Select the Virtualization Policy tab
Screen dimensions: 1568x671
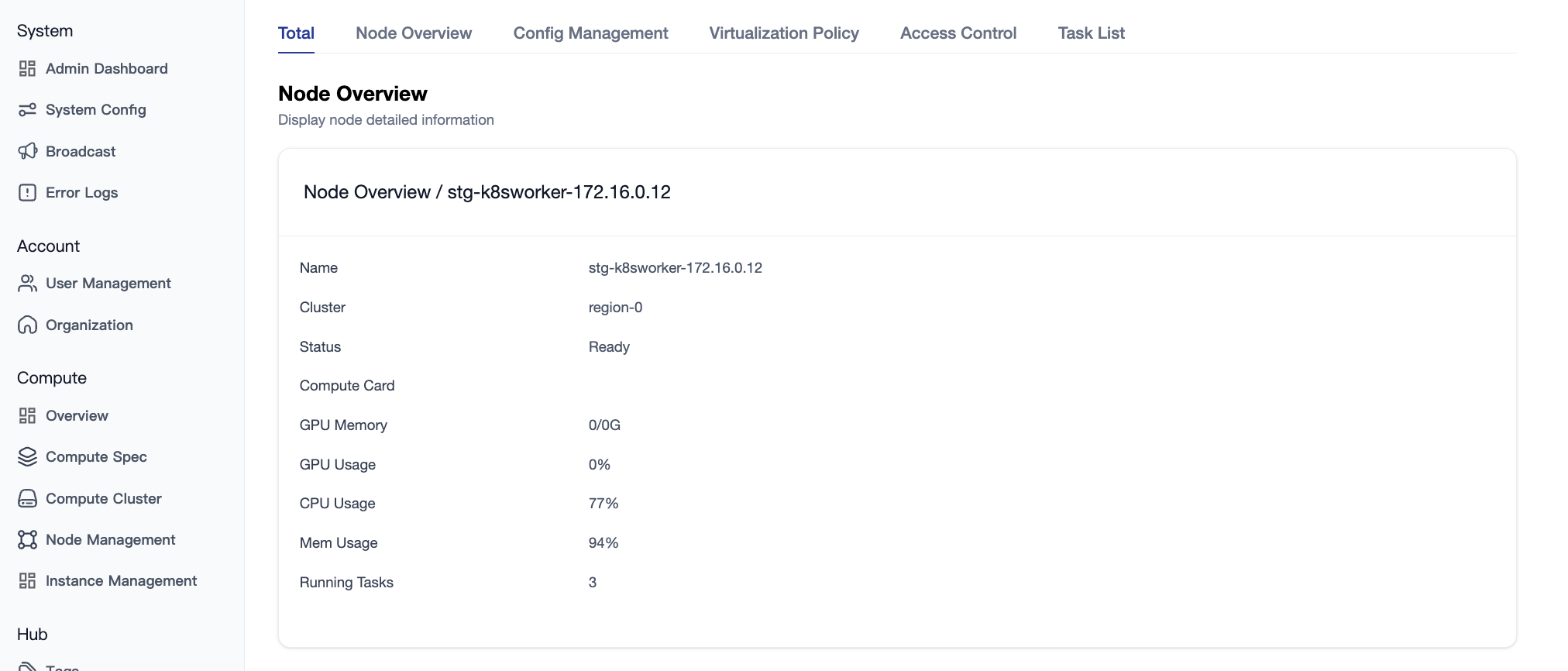pyautogui.click(x=784, y=33)
